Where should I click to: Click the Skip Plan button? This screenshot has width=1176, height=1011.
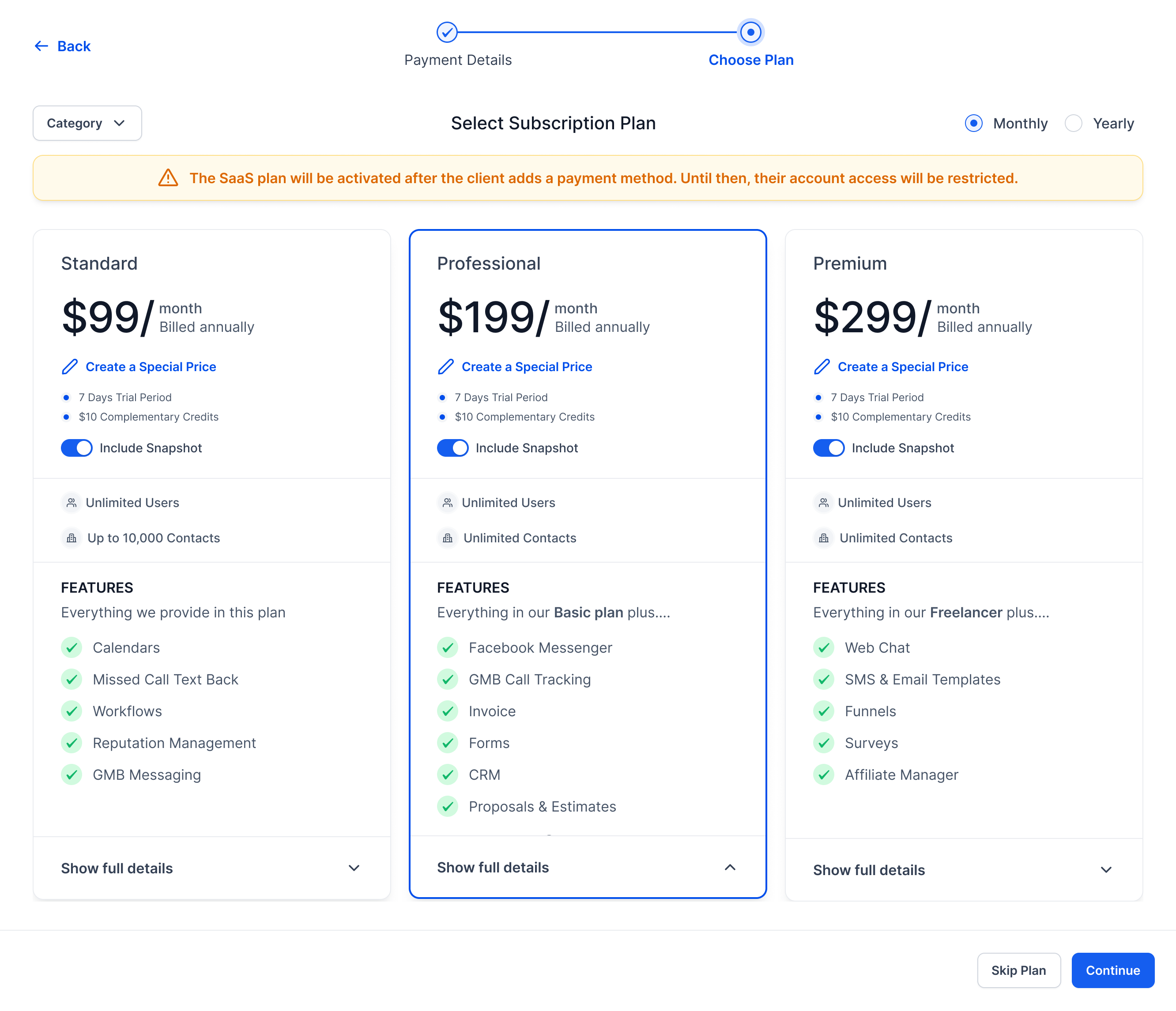1018,970
